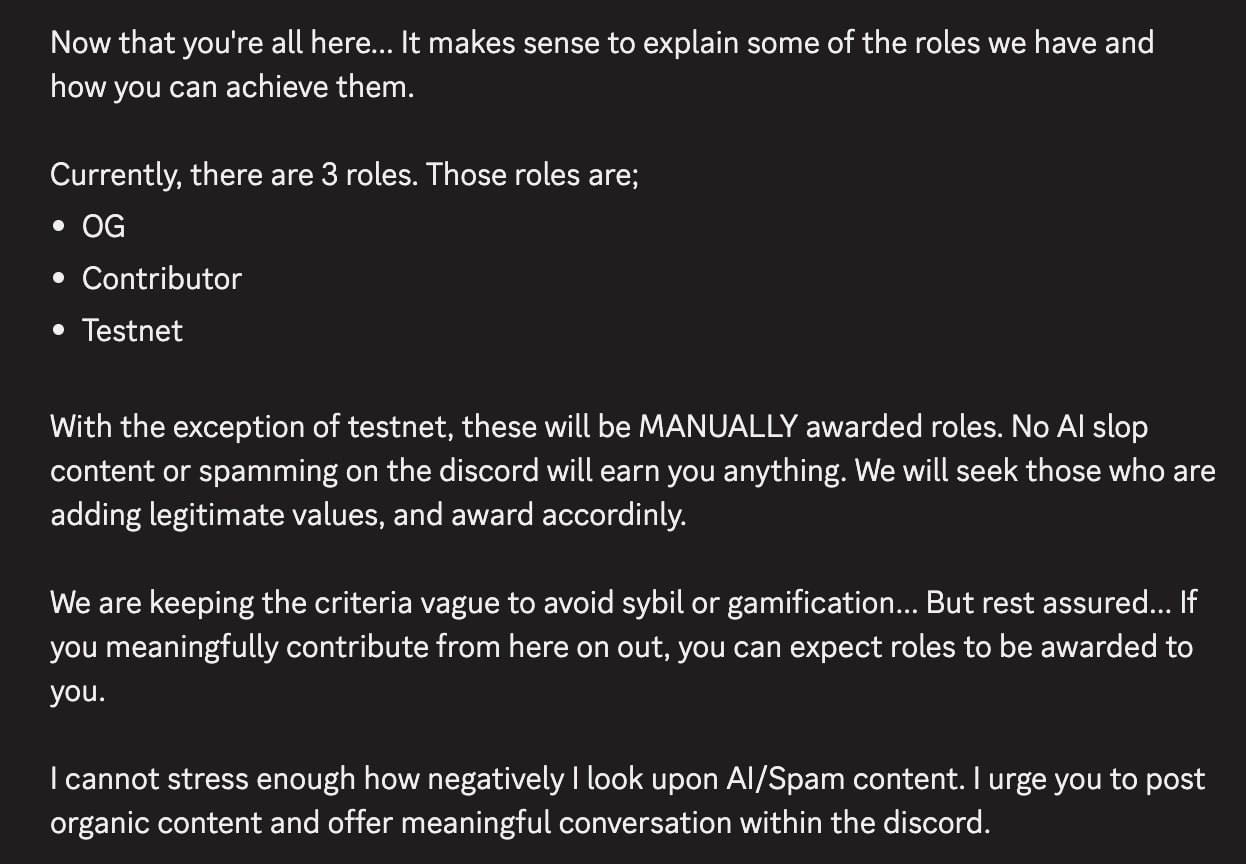This screenshot has width=1246, height=864.
Task: Click the "OG" bullet list item
Action: tap(103, 227)
